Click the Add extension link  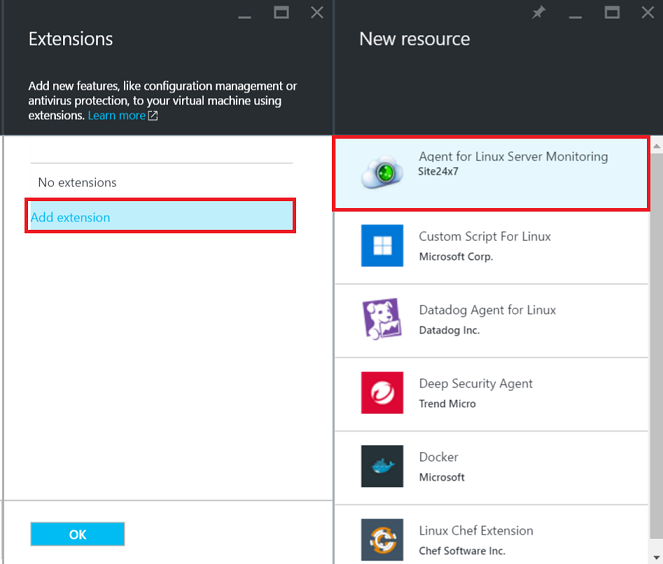click(70, 217)
